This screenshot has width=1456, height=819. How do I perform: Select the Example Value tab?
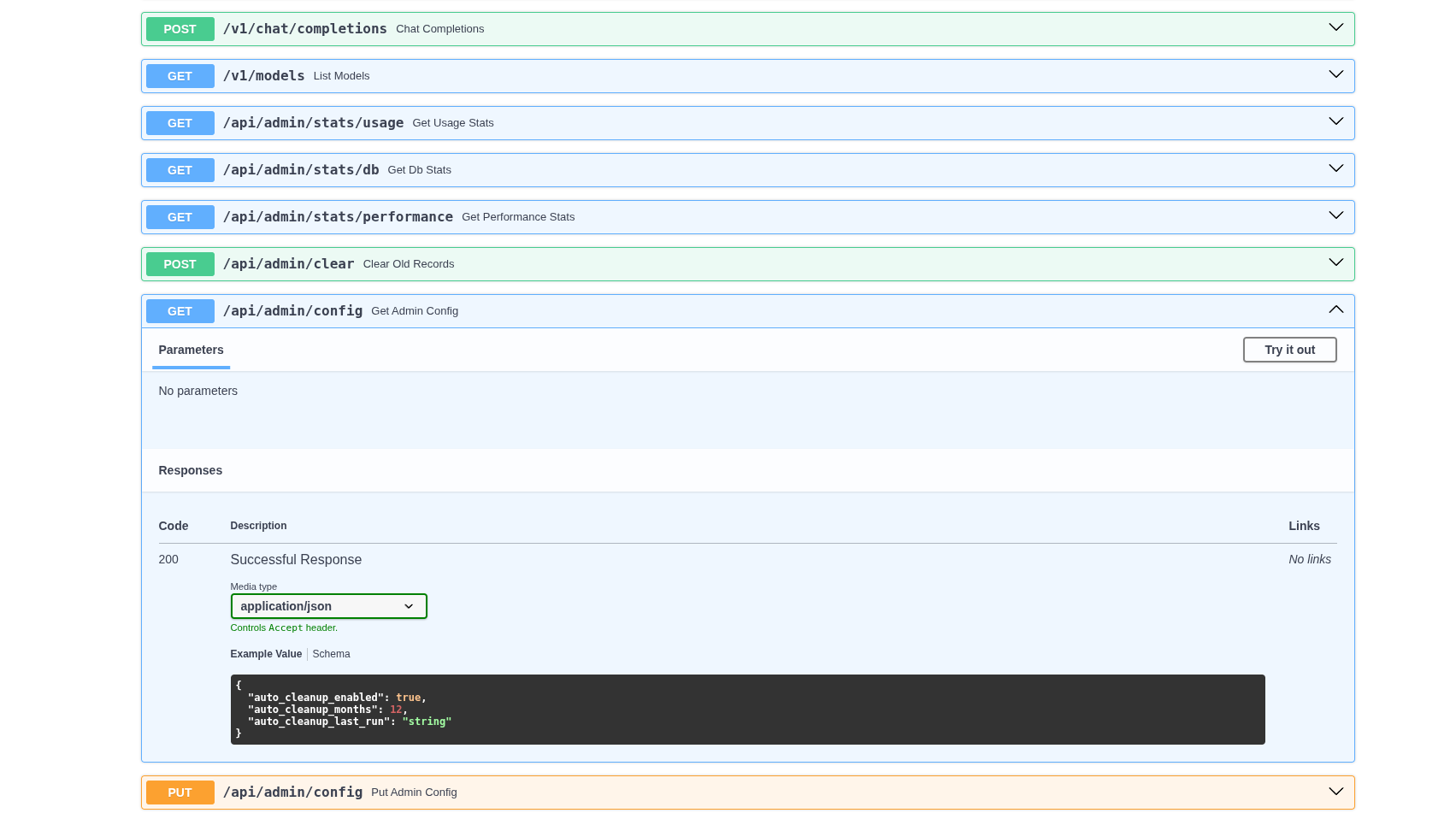click(x=266, y=654)
